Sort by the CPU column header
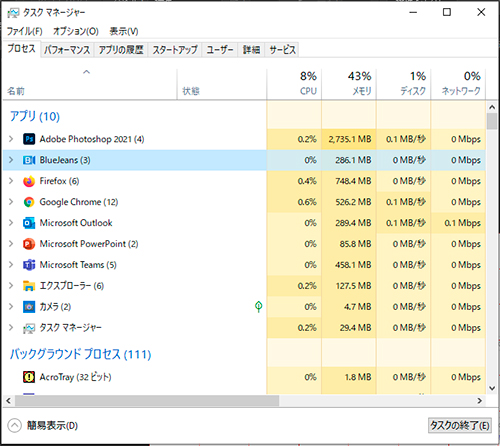 (x=294, y=84)
